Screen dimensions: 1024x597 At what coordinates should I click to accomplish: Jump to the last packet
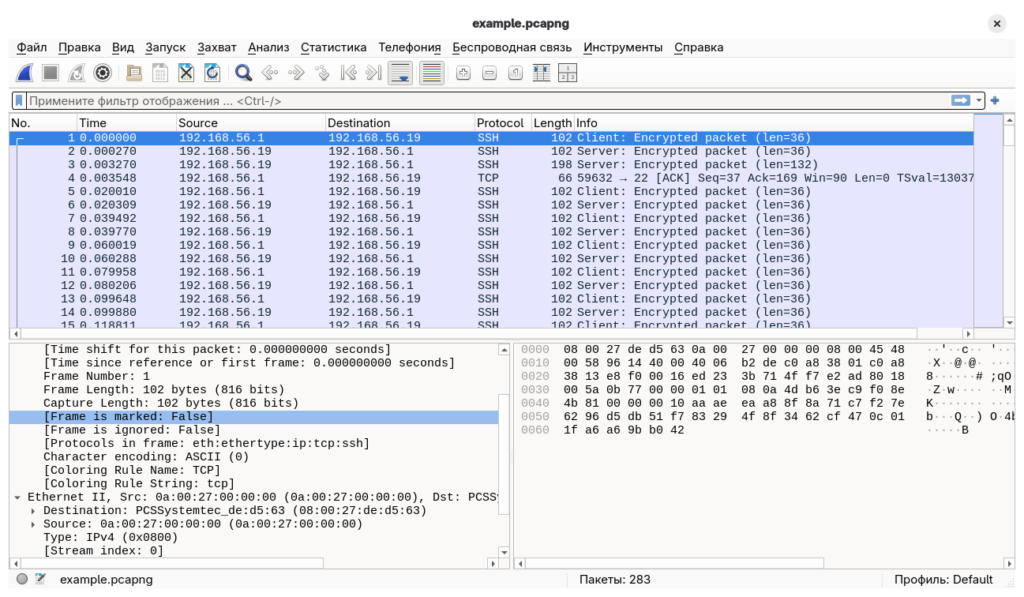coord(374,73)
